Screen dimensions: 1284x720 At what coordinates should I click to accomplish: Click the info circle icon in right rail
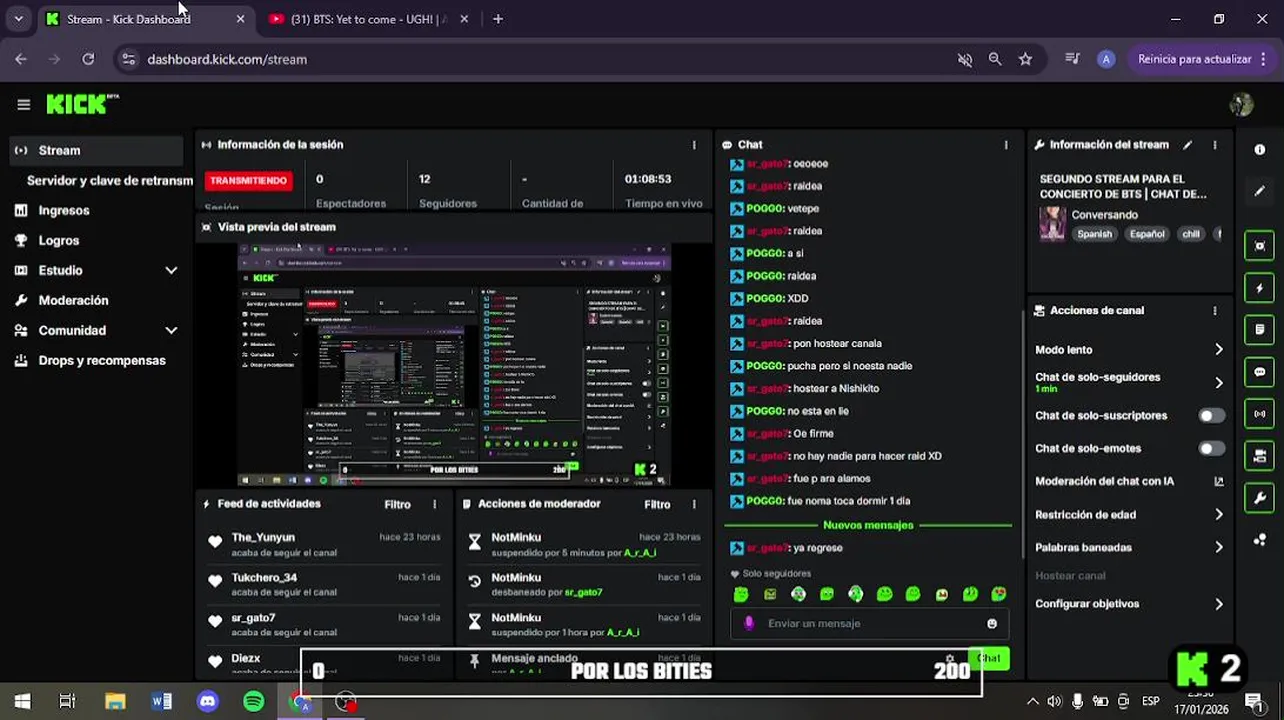1260,149
